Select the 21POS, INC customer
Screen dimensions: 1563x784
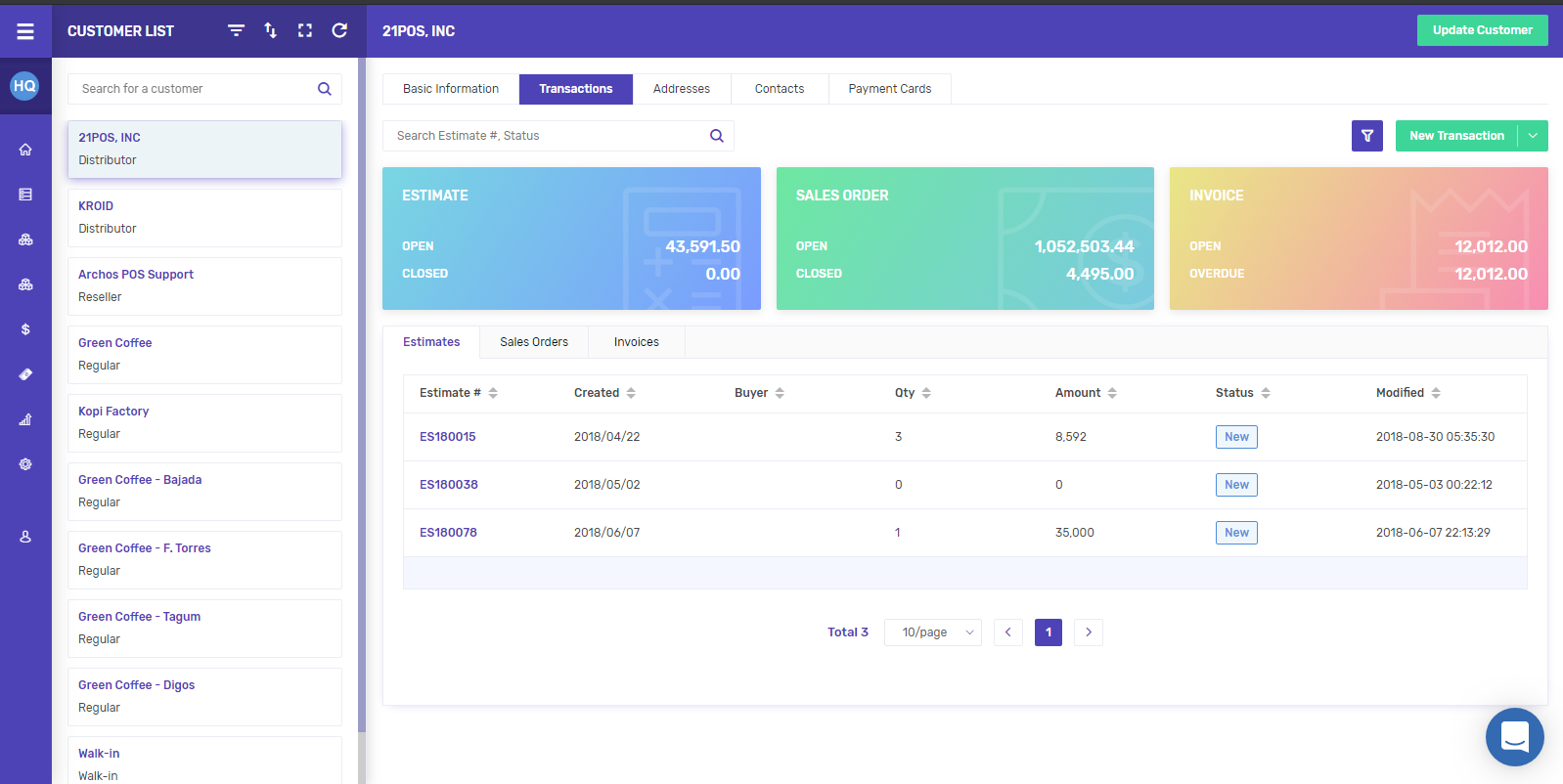click(x=204, y=150)
